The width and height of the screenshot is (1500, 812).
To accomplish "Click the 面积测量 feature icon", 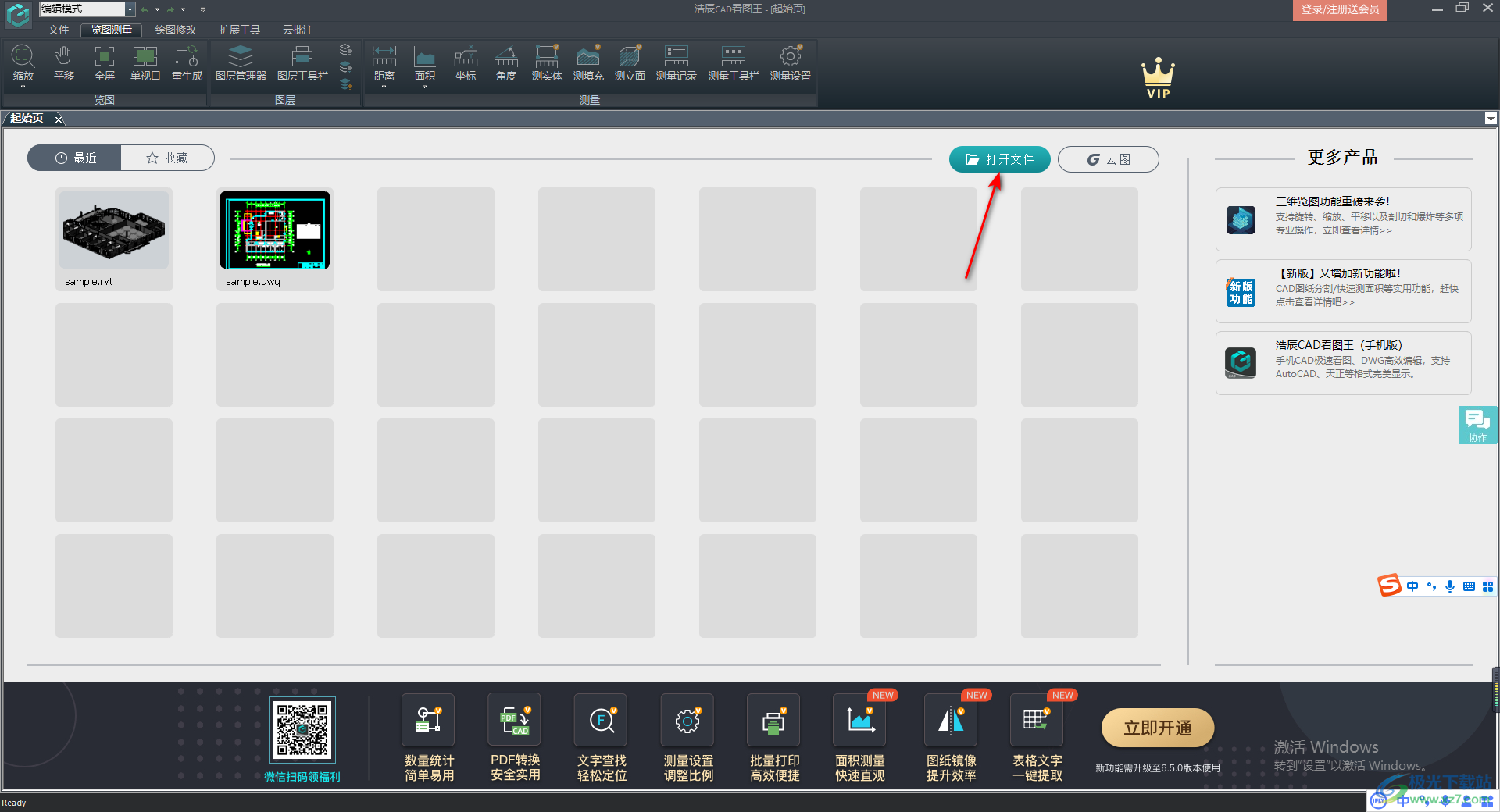I will coord(859,720).
